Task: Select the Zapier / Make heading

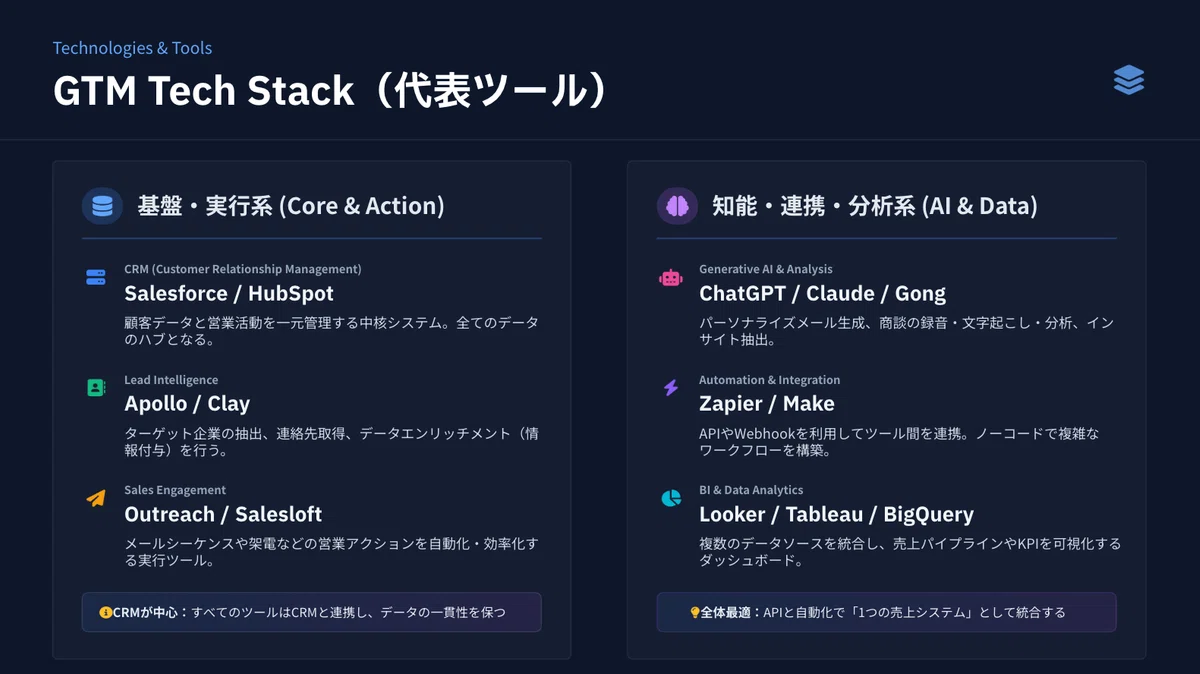Action: point(767,404)
